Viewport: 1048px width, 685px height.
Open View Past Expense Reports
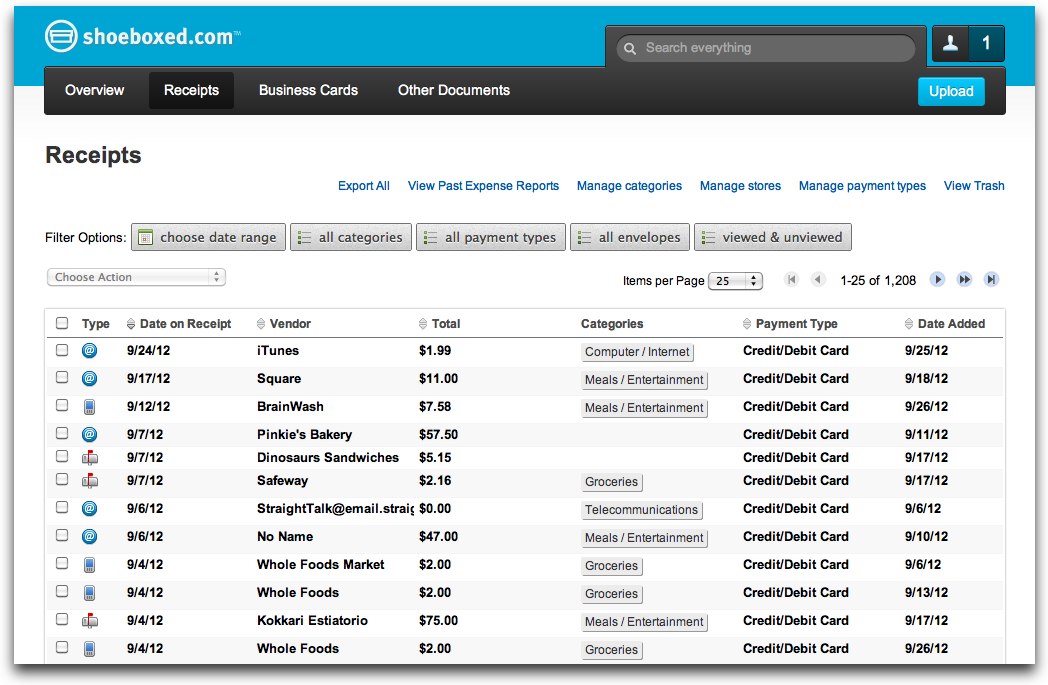pyautogui.click(x=483, y=186)
